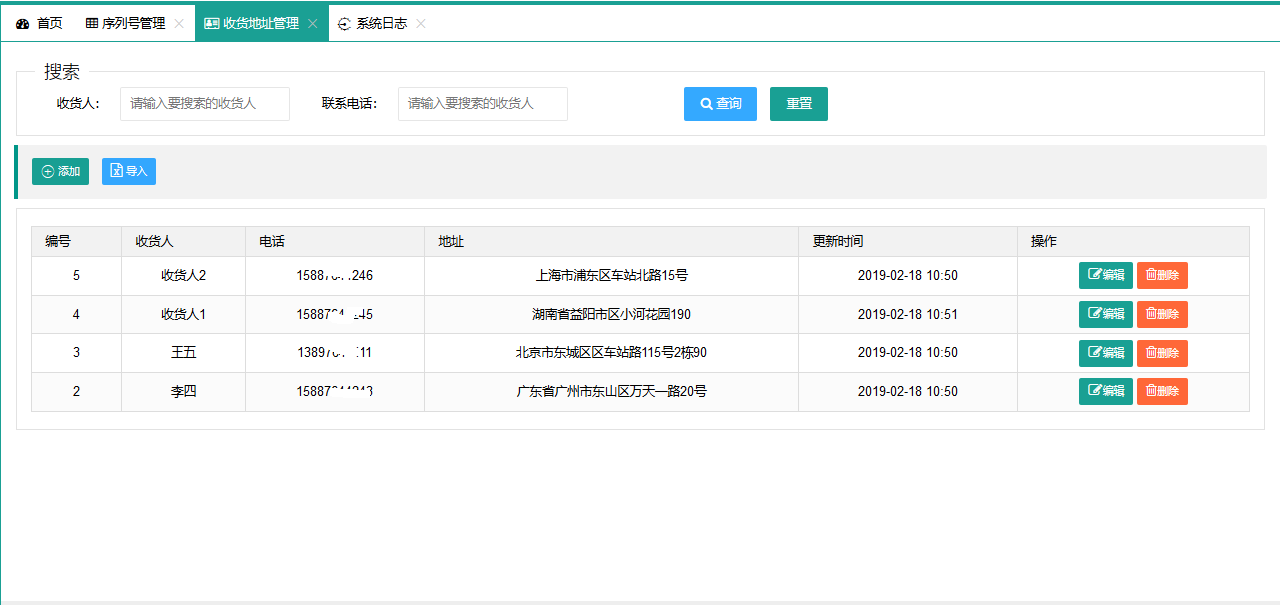Delete the row for 收货人2
1280x605 pixels.
tap(1162, 275)
